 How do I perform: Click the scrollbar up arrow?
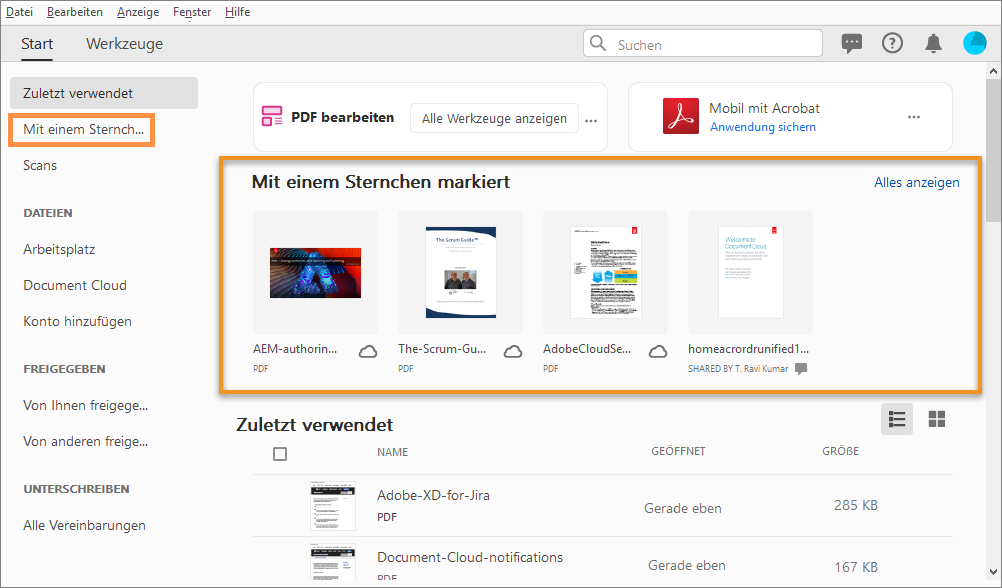[993, 71]
